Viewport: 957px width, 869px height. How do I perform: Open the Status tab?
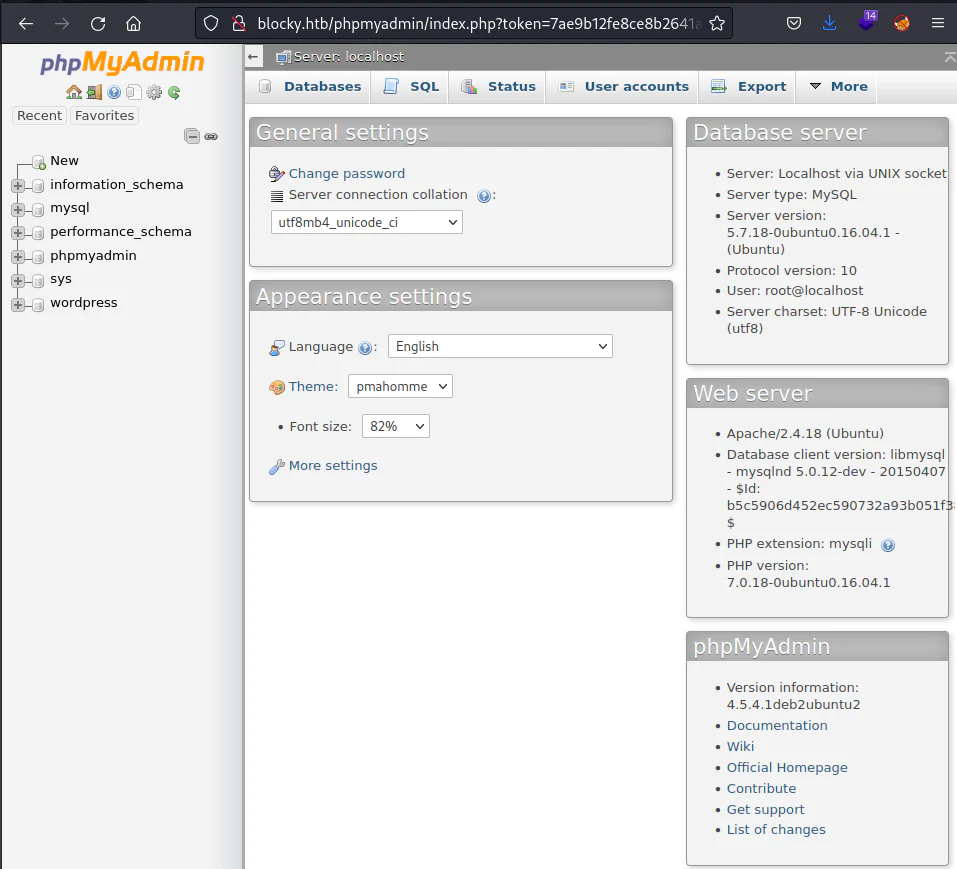pyautogui.click(x=498, y=87)
